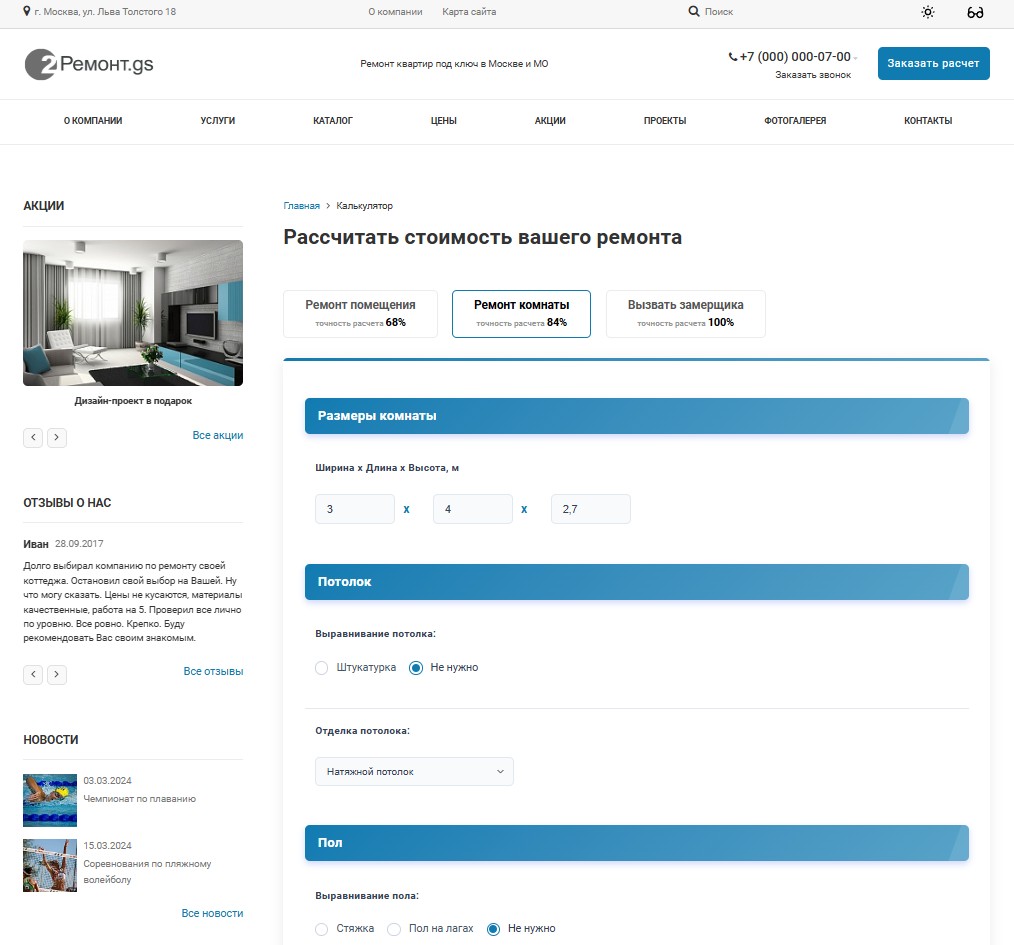
Task: Click the room width input showing 3
Action: coord(354,509)
